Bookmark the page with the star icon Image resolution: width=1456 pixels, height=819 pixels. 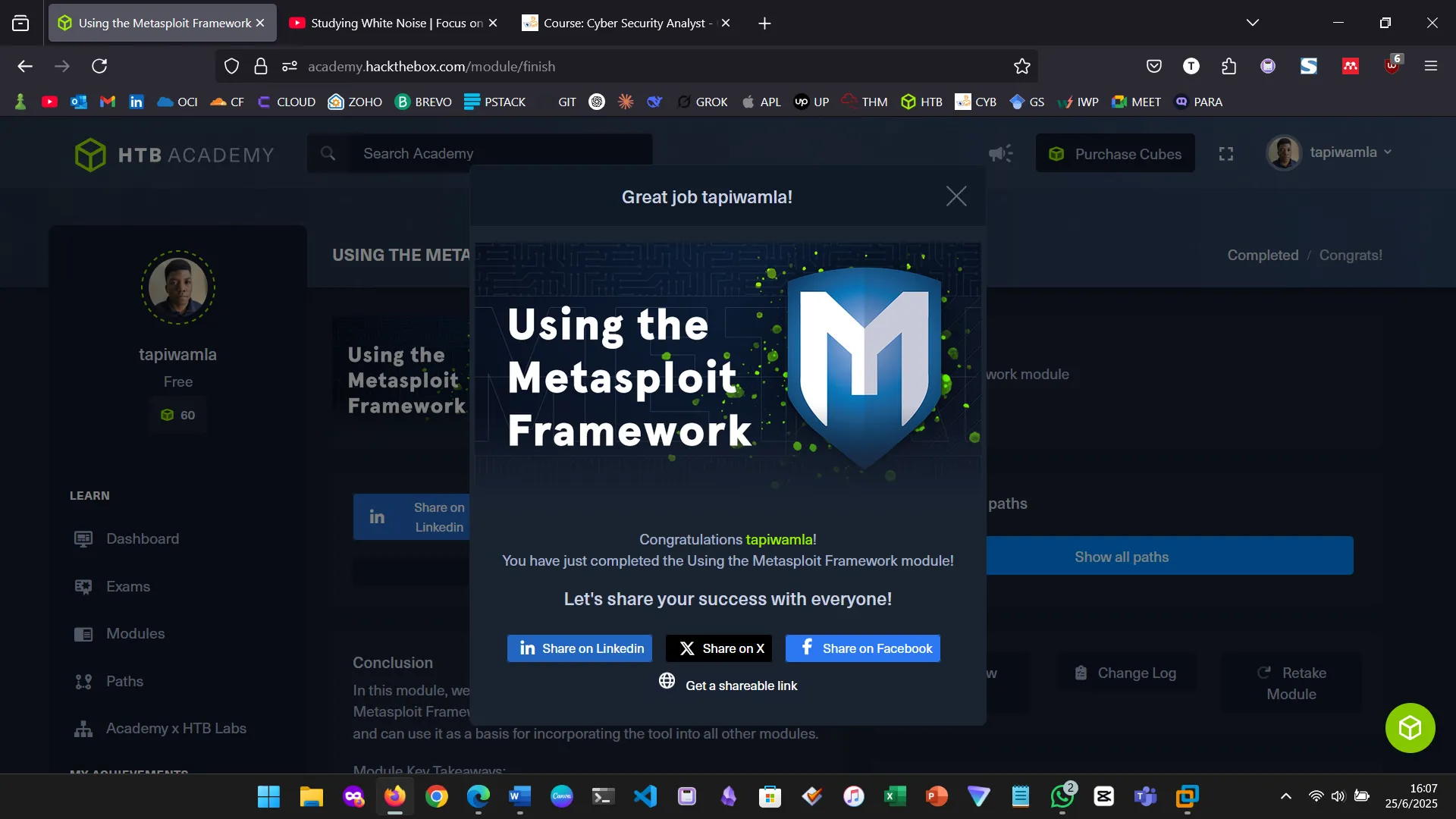click(x=1021, y=66)
